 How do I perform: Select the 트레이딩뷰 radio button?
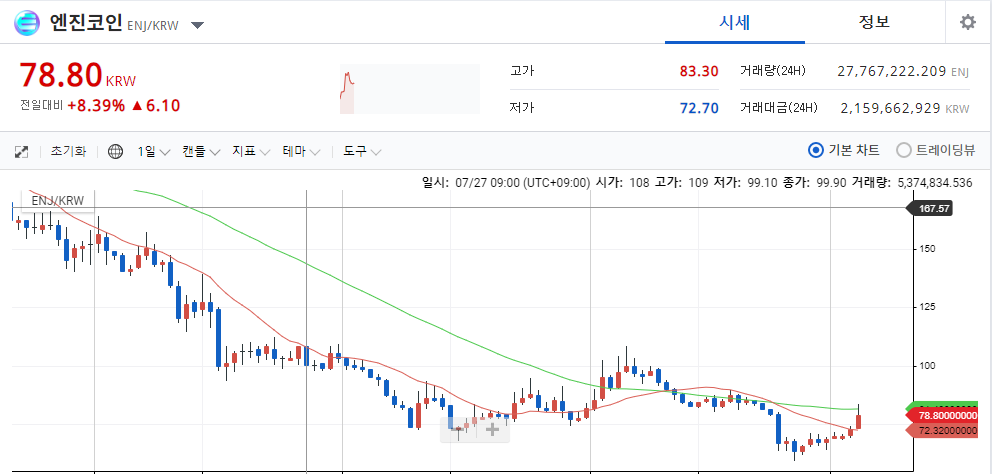click(904, 151)
